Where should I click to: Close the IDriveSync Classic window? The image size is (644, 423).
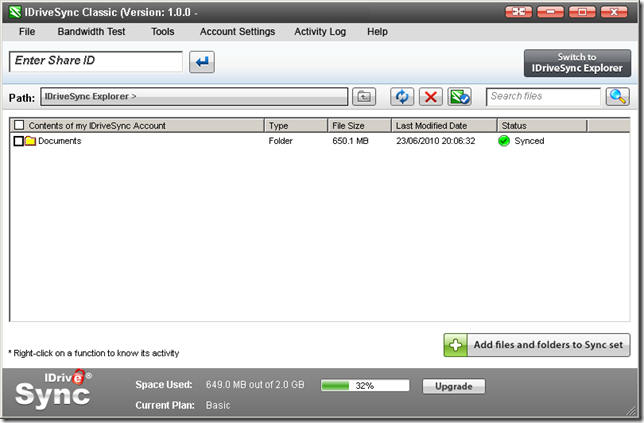(x=614, y=12)
